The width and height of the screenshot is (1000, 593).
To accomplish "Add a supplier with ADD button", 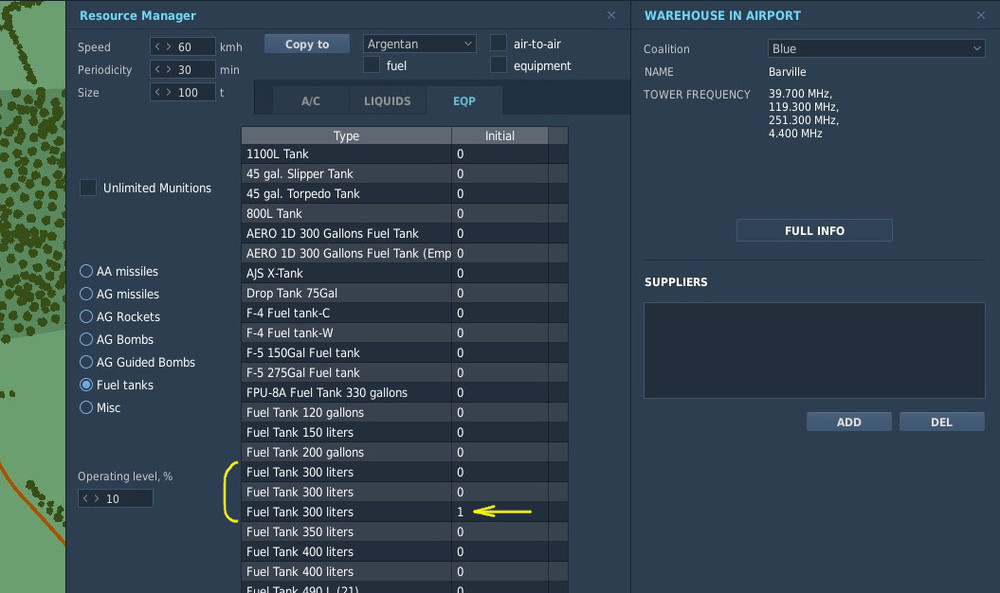I will point(849,422).
